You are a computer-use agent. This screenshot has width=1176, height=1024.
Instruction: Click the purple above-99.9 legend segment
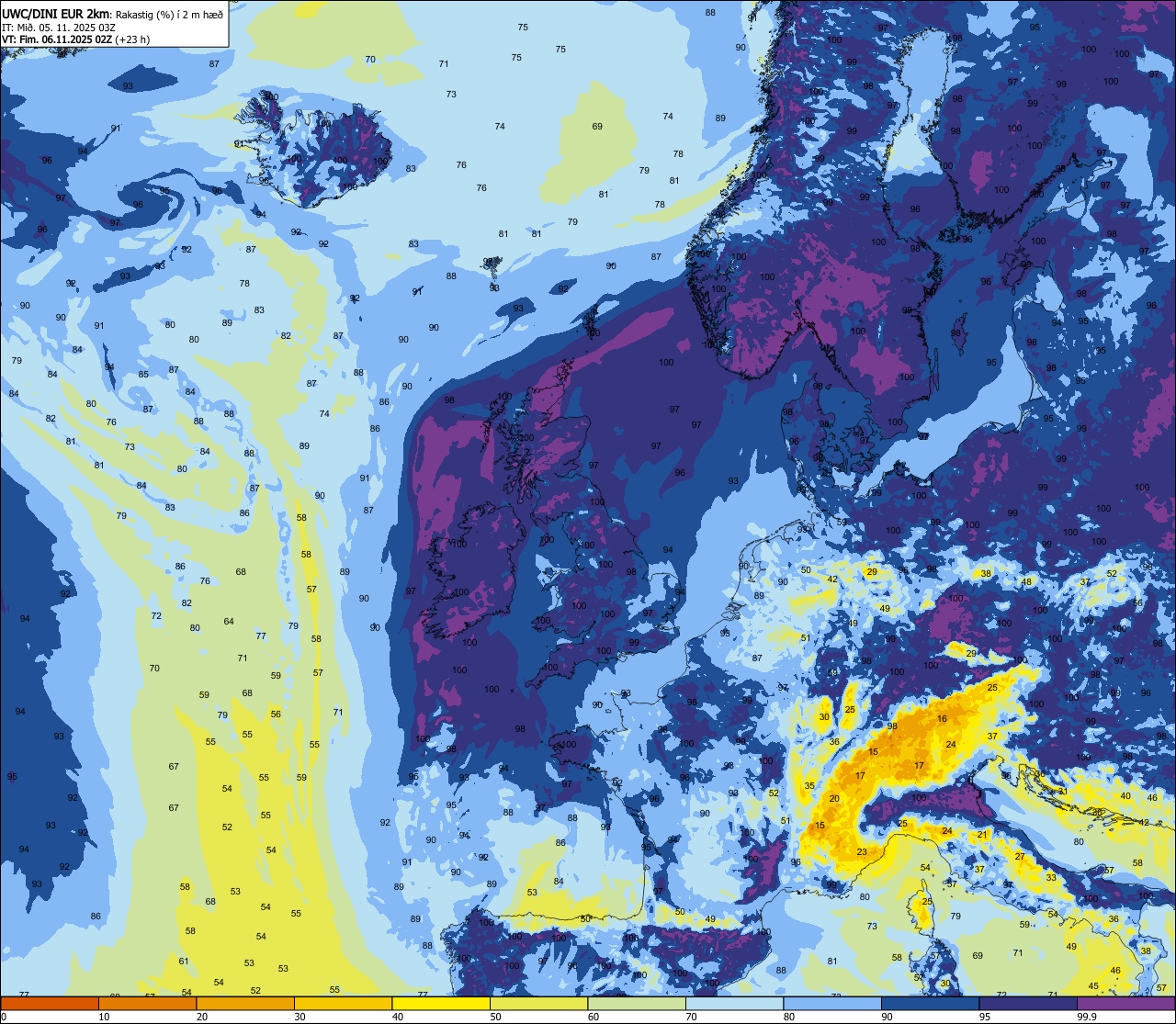1126,1004
